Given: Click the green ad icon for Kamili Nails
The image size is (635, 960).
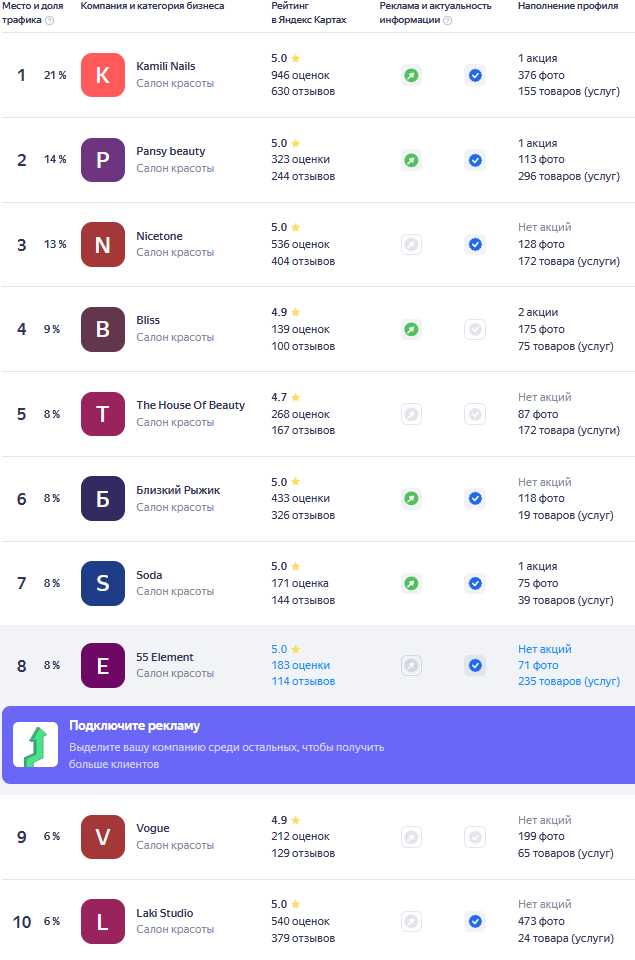Looking at the screenshot, I should 411,75.
